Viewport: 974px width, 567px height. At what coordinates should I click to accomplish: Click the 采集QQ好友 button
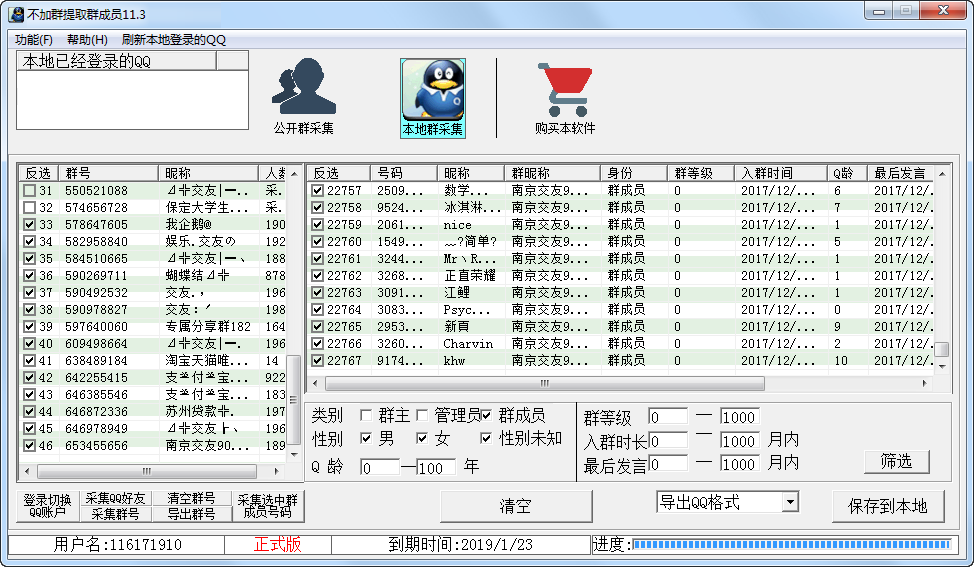coord(115,498)
